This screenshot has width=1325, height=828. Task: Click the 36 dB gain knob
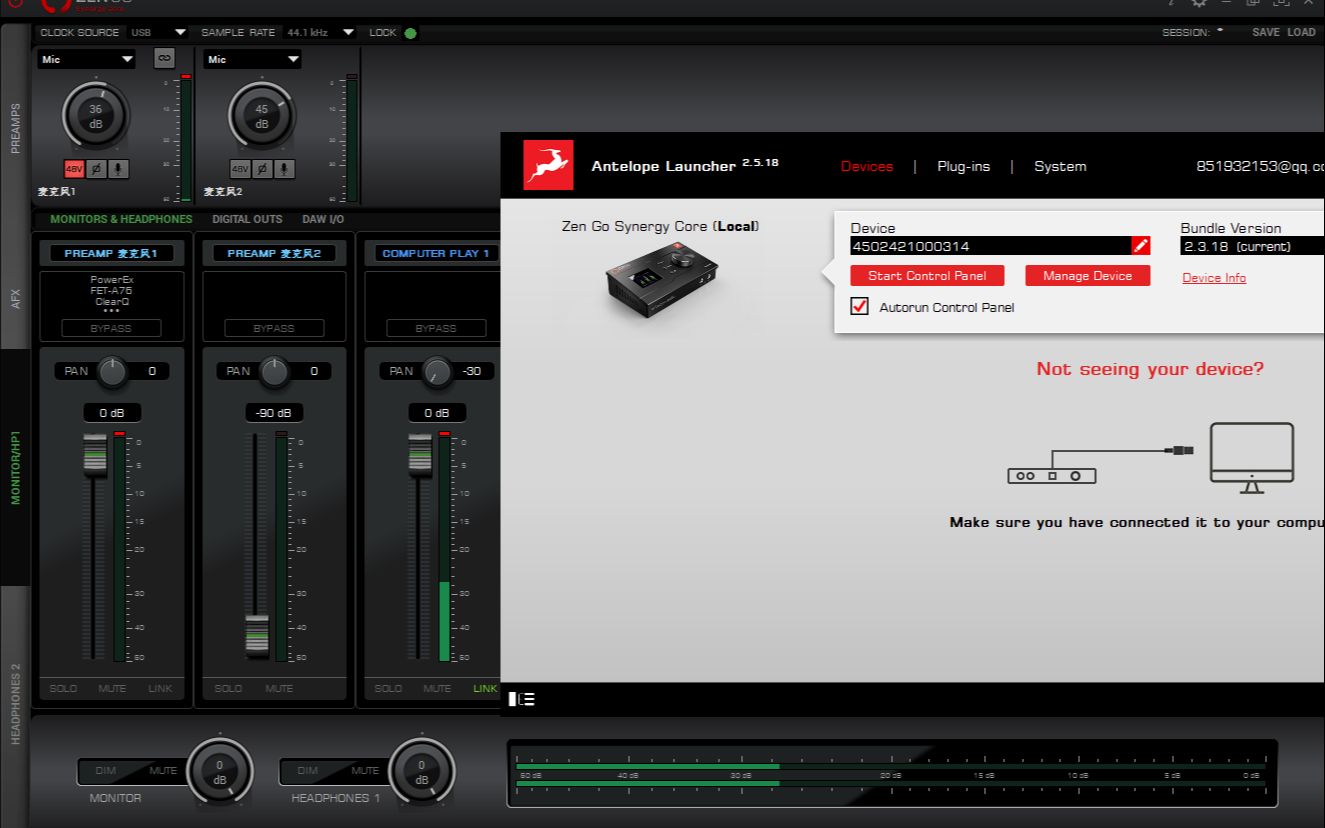(96, 116)
